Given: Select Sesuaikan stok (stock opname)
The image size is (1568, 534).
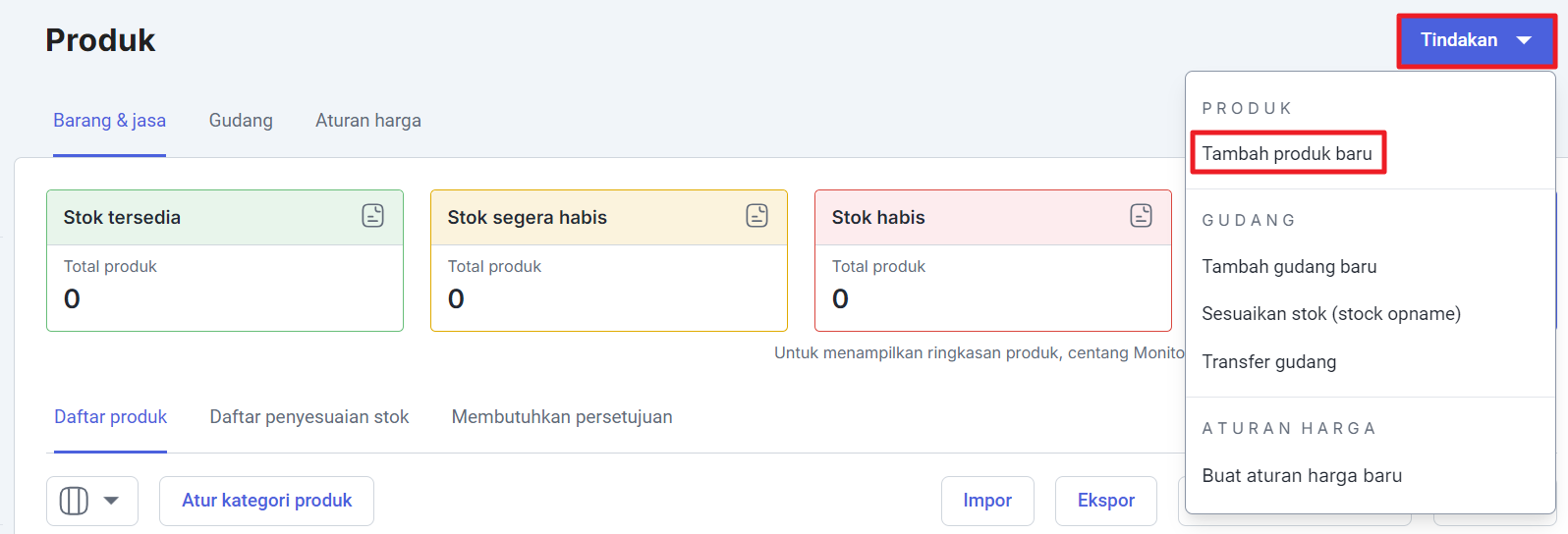Looking at the screenshot, I should coord(1331,314).
